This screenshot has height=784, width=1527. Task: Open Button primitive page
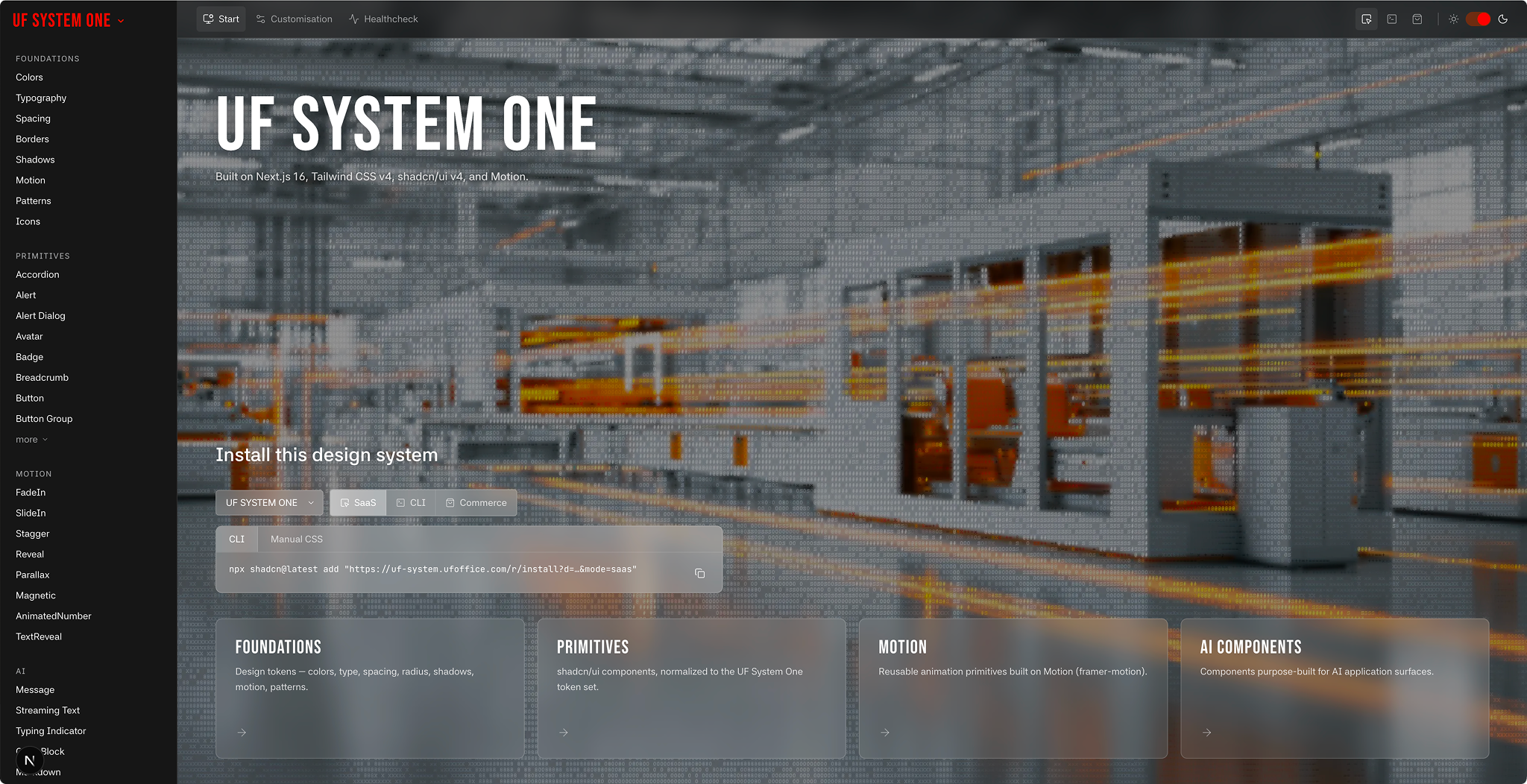click(x=30, y=399)
